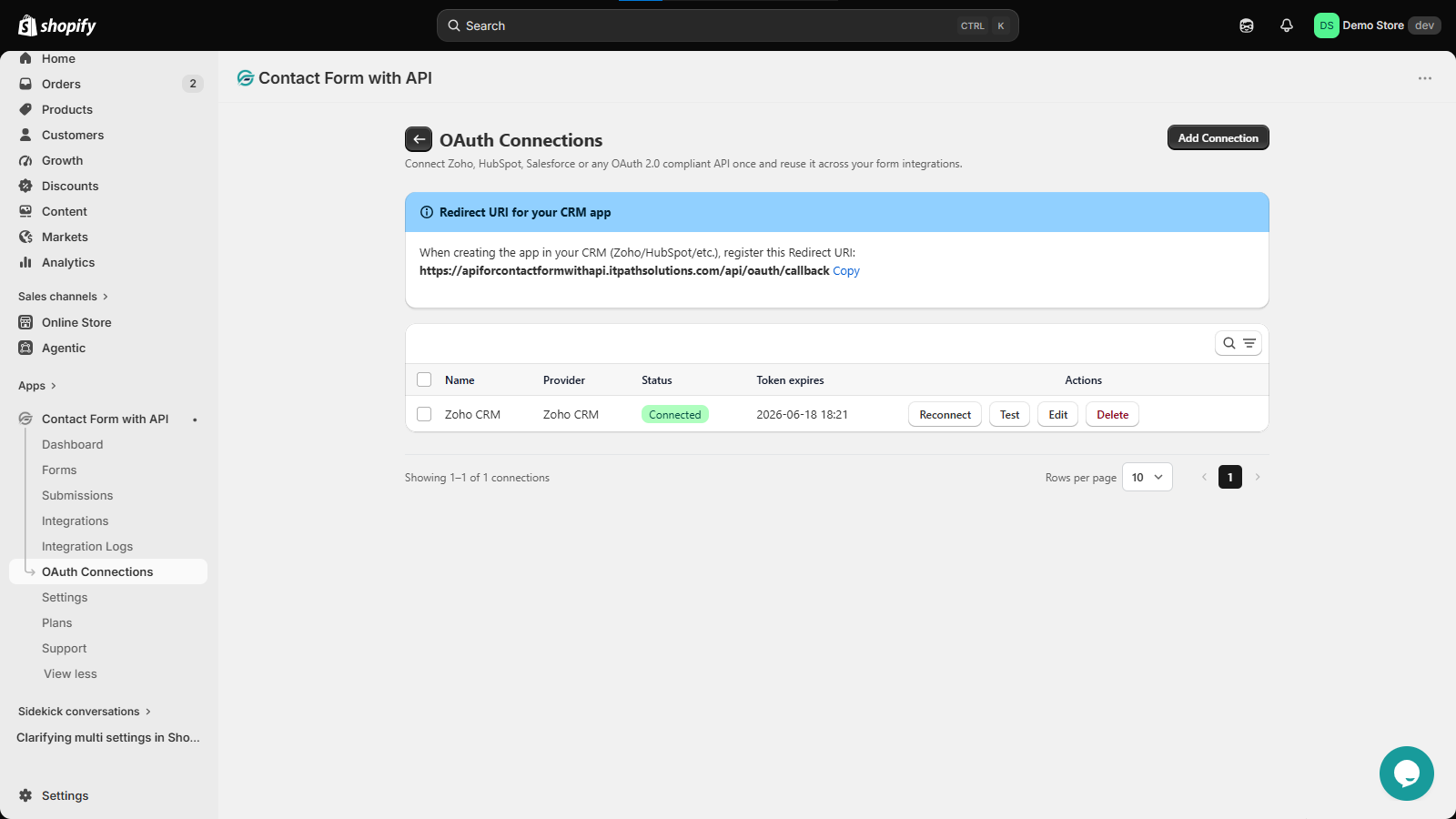Open the DS Demo Store account avatar
This screenshot has width=1456, height=819.
[1326, 25]
